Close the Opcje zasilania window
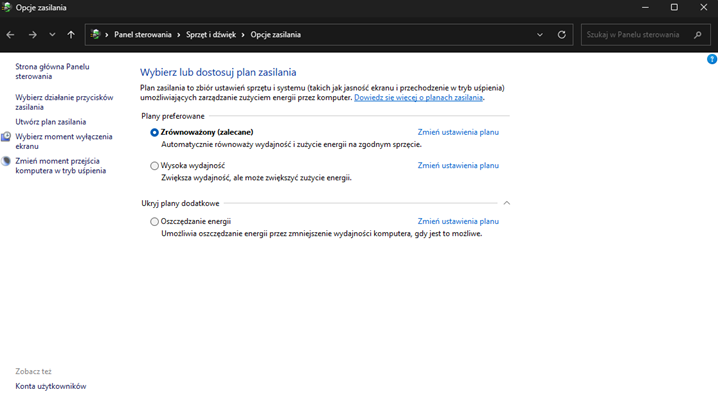This screenshot has height=401, width=718. (x=704, y=7)
